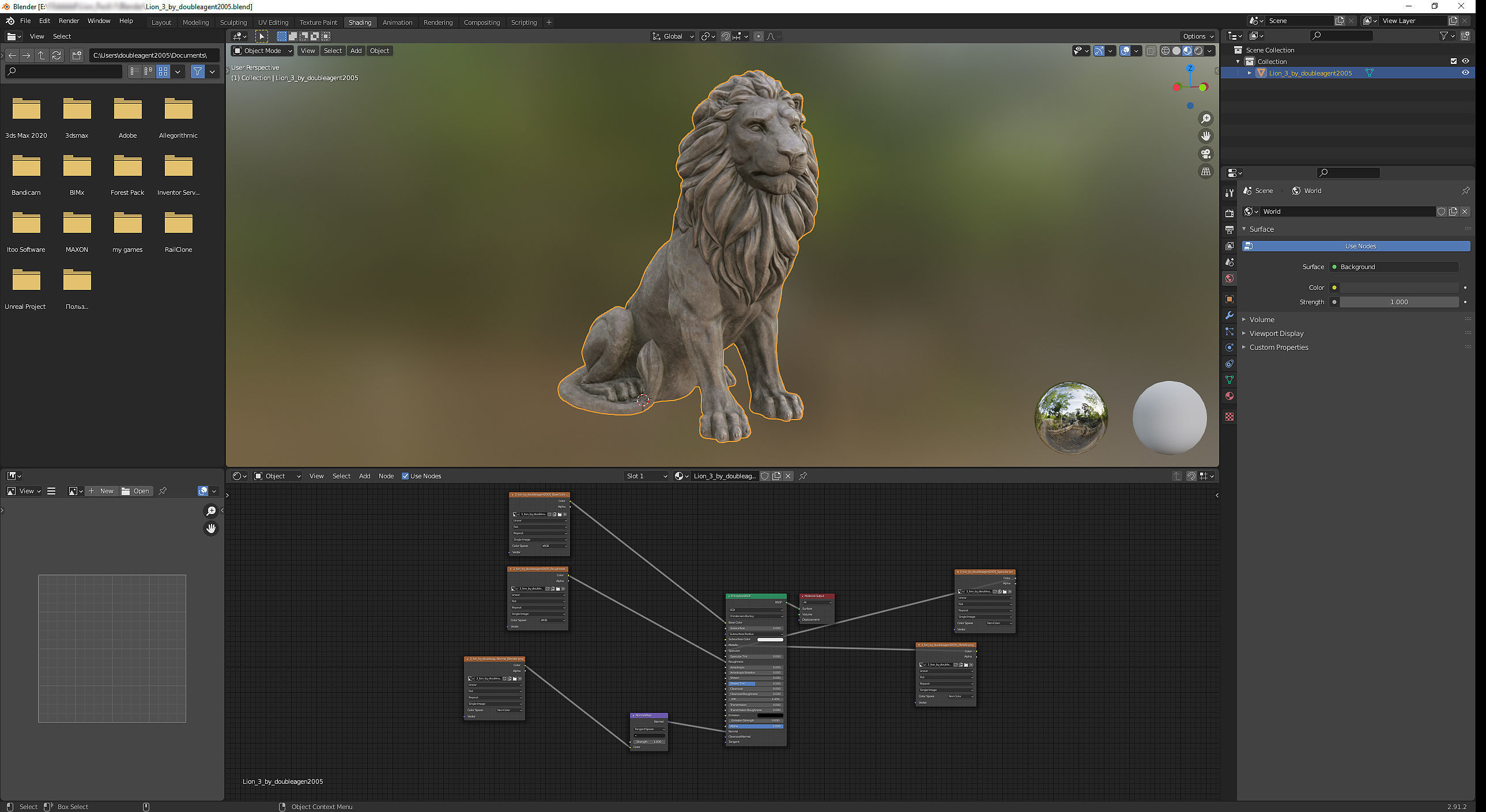Open the Forest Pack folder

click(x=127, y=173)
